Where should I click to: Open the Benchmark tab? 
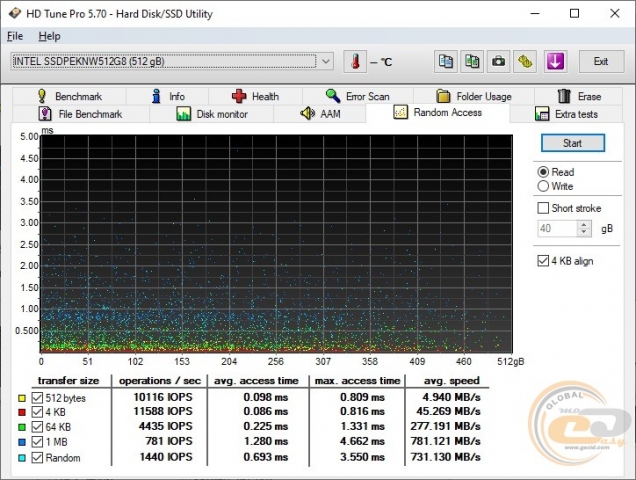coord(69,97)
